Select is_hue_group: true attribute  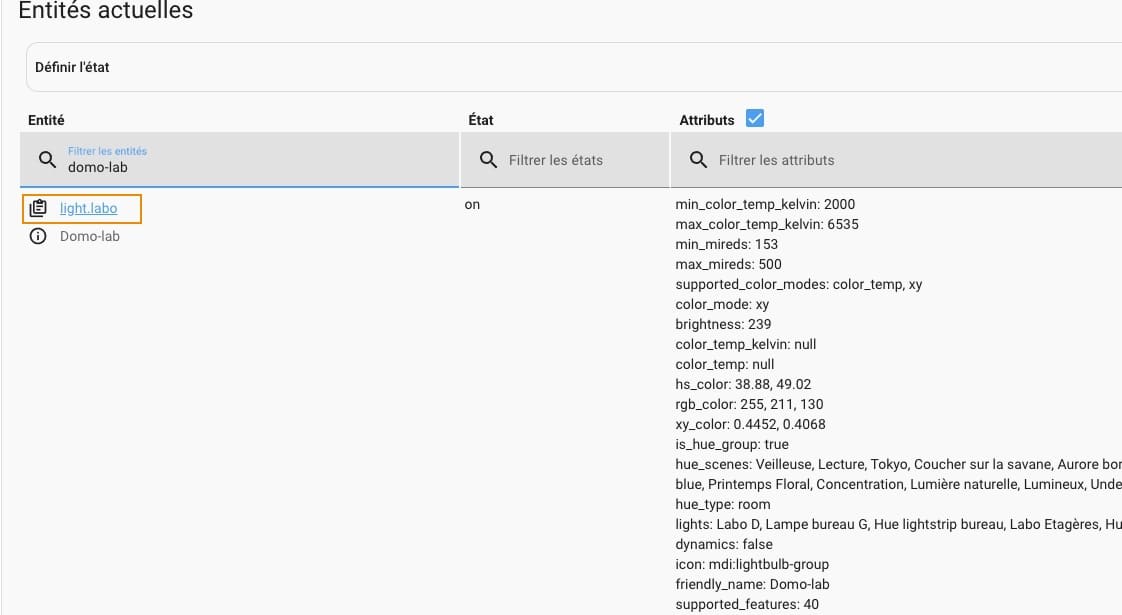point(732,445)
